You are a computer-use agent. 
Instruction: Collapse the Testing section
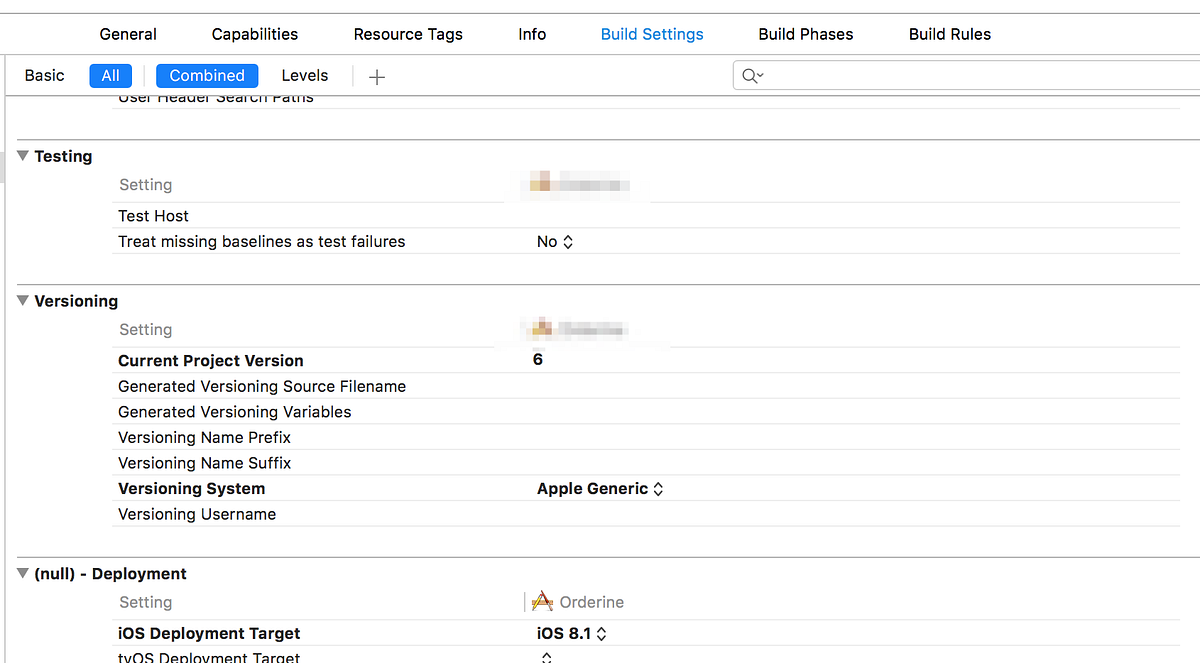point(22,156)
